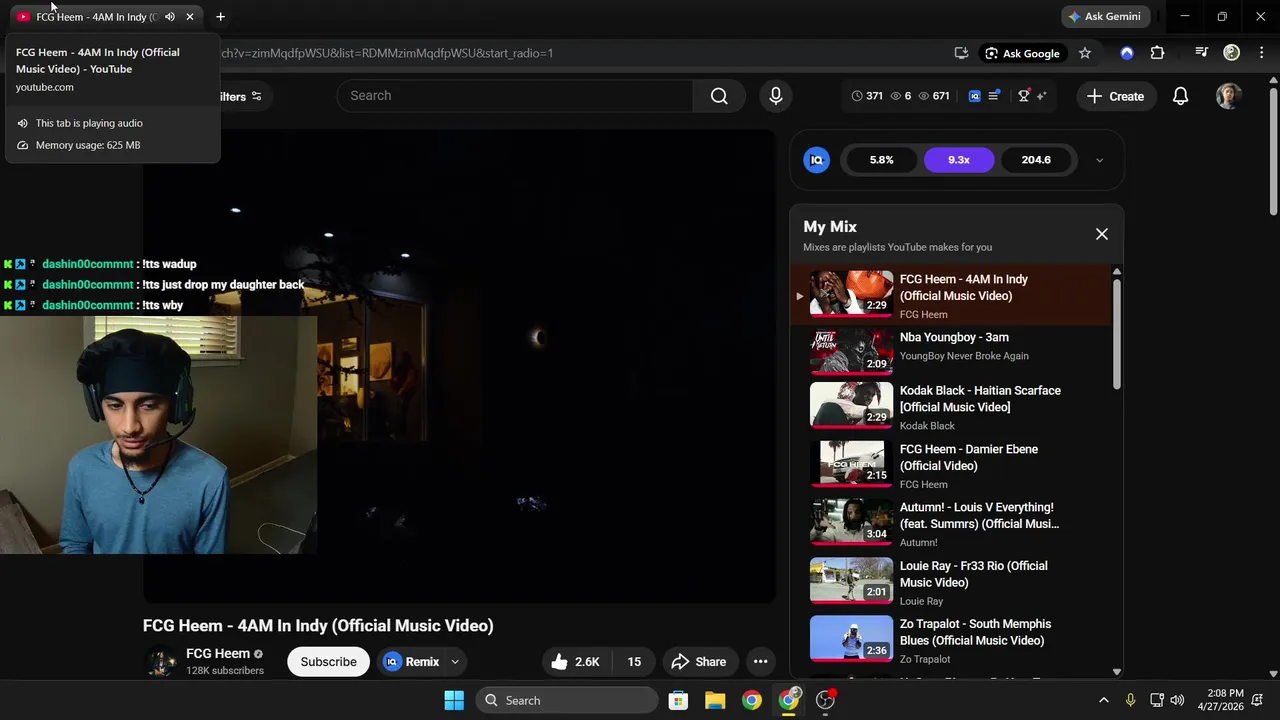Click the YouTube search magnifier button
1280x720 pixels.
click(719, 96)
